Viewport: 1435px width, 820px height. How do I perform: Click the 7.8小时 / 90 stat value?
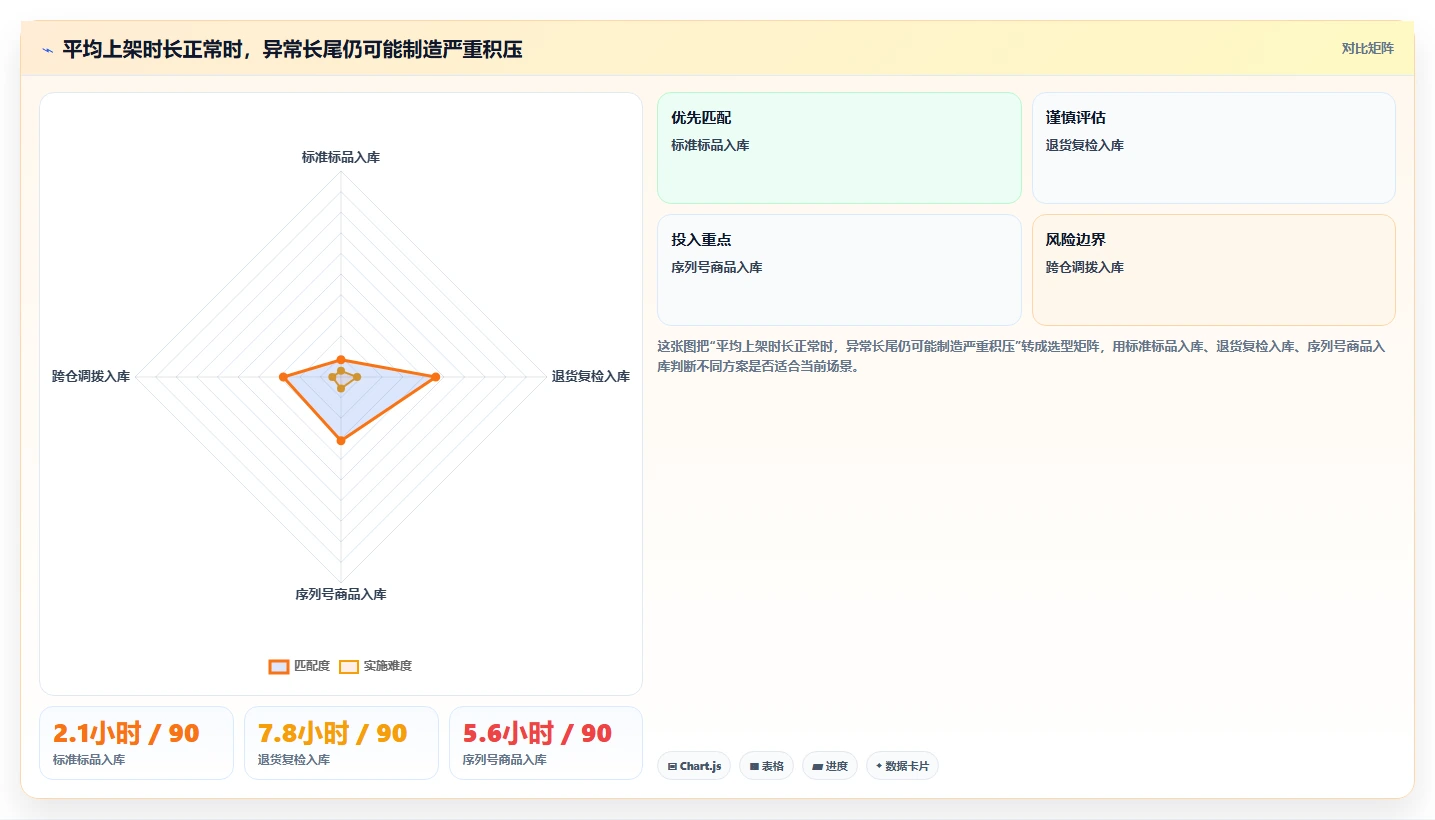tap(332, 733)
